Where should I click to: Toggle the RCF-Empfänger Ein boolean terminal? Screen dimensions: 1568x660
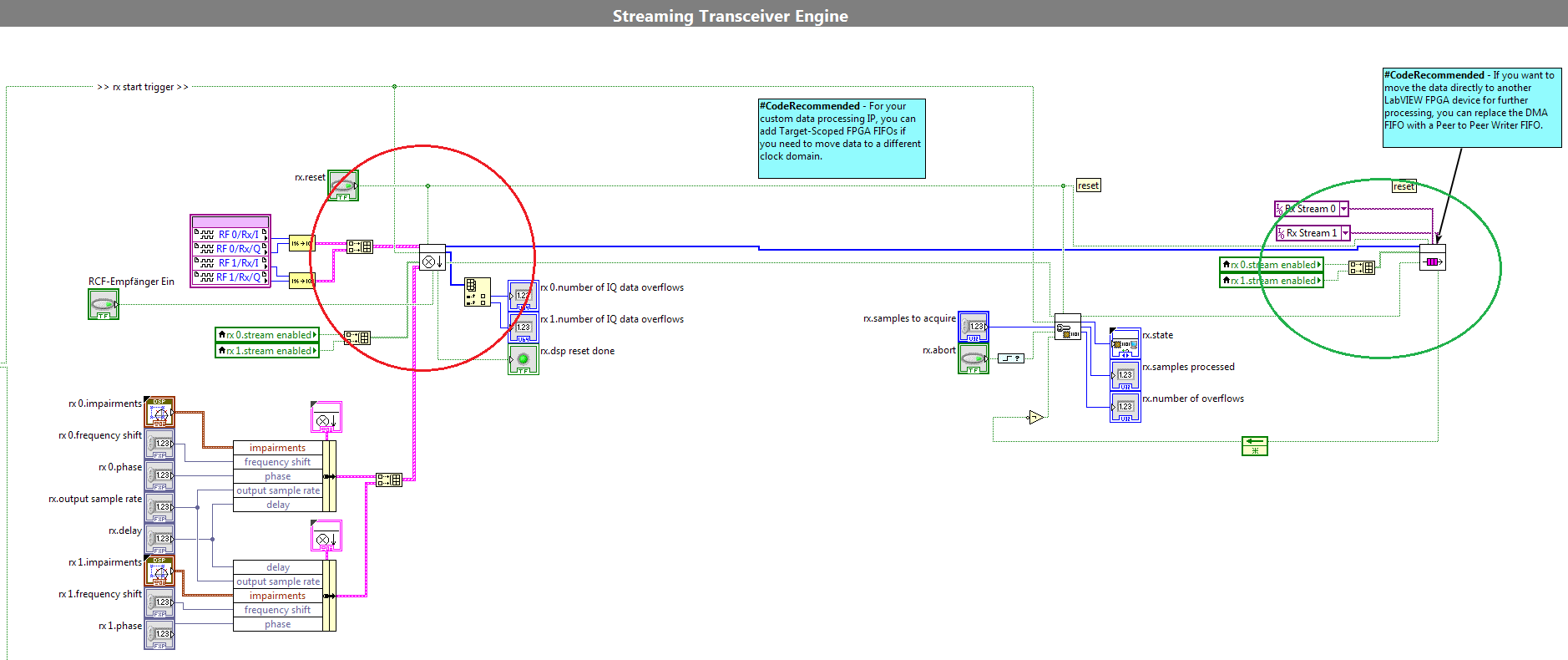coord(104,304)
